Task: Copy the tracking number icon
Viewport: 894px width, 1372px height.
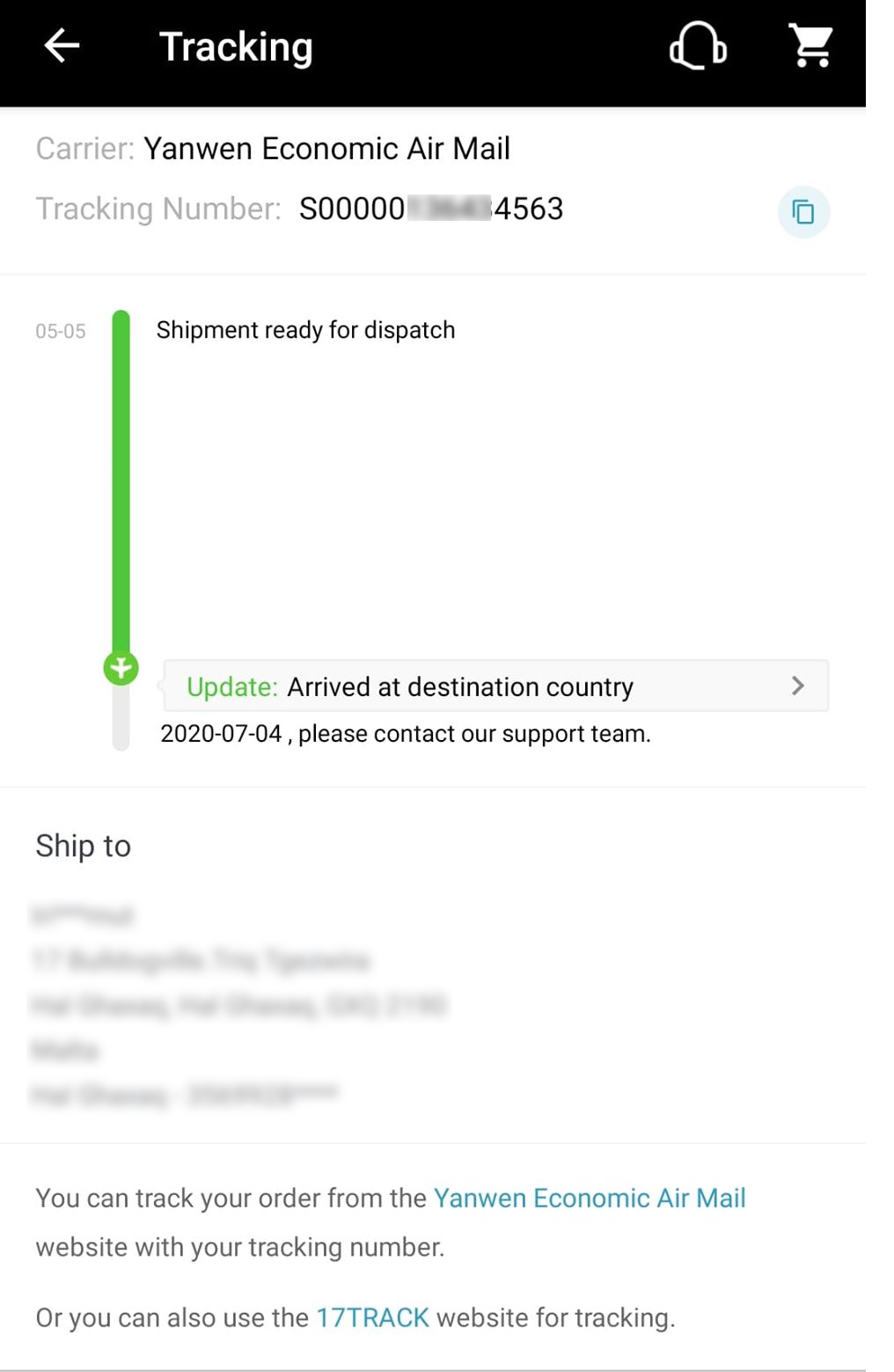Action: click(803, 212)
